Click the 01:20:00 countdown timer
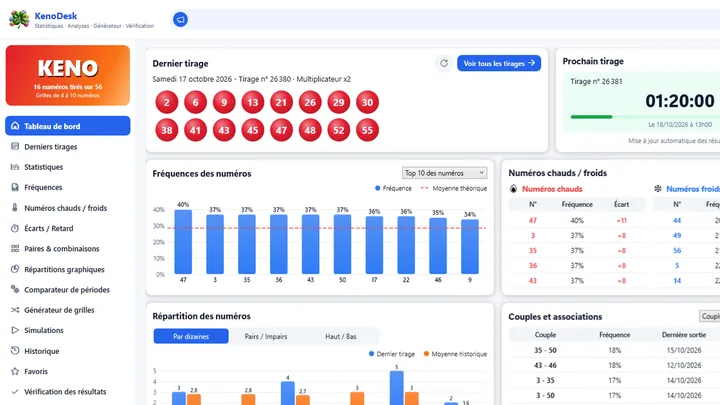 (680, 101)
